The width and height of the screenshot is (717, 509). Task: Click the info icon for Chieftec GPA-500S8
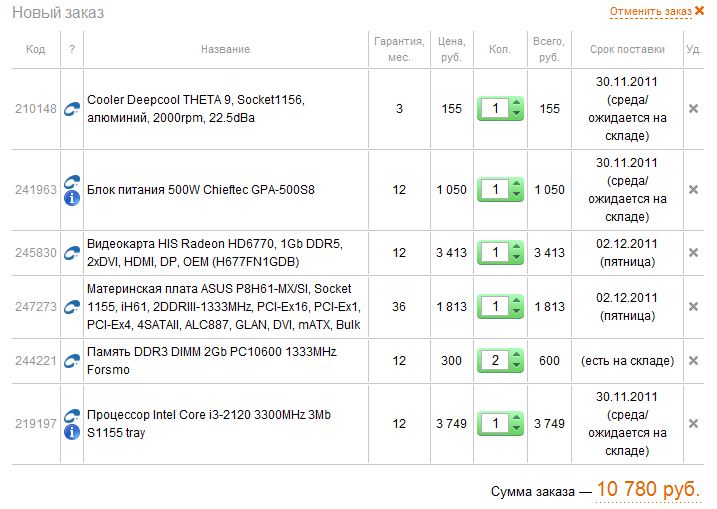click(72, 198)
